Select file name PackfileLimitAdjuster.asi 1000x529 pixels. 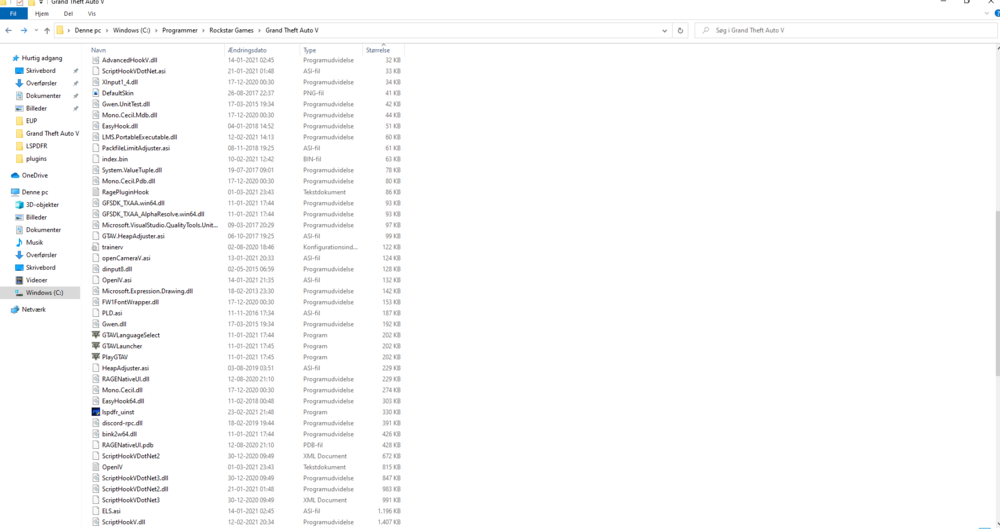click(x=136, y=148)
